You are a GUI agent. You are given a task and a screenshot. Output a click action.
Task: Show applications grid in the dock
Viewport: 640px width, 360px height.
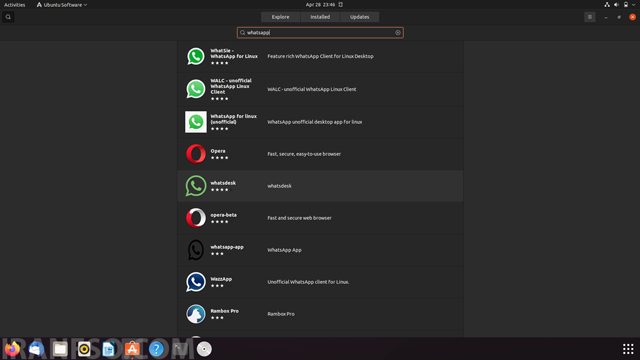[628, 349]
